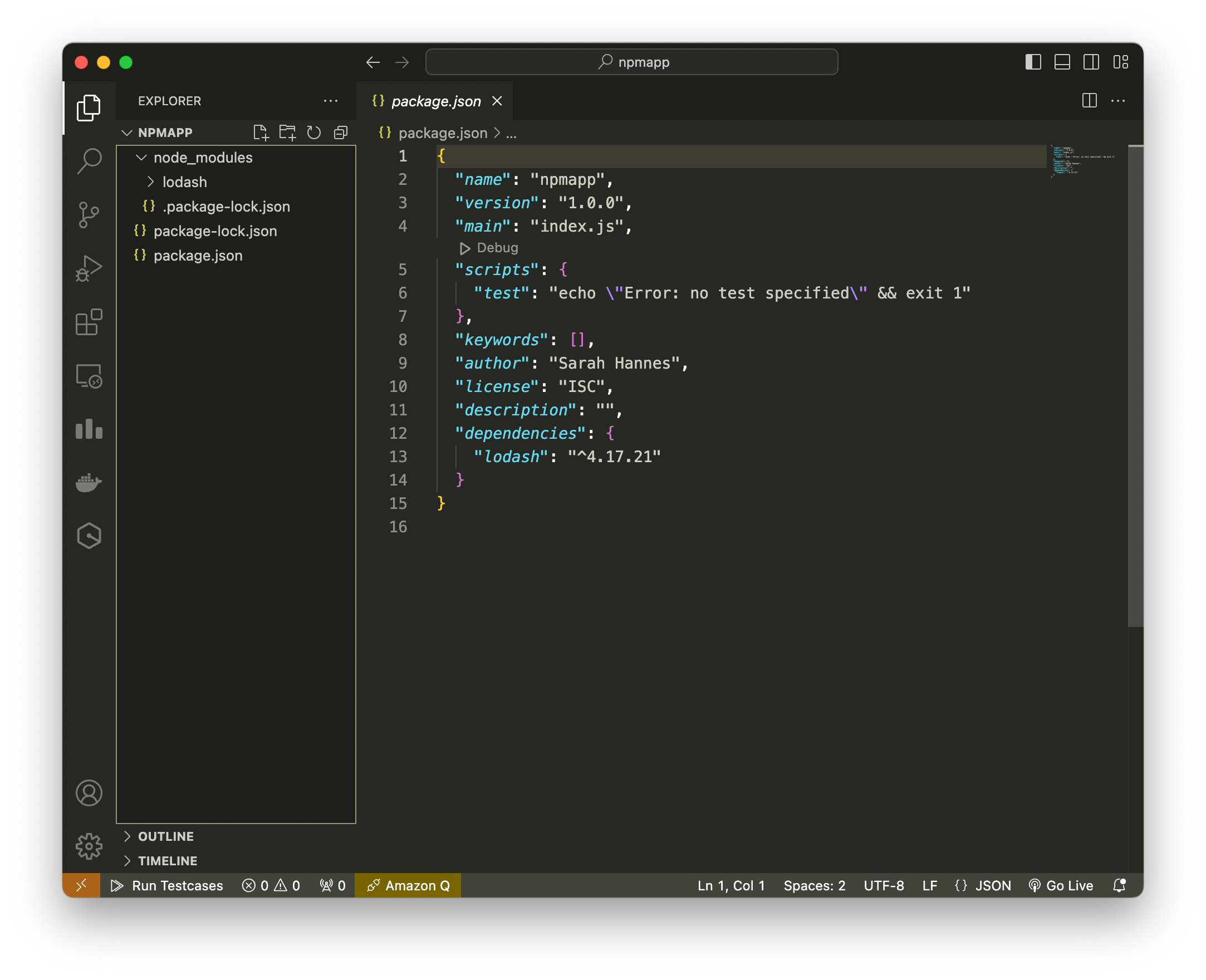Screen dimensions: 1206x980
Task: Toggle secondary side bar visibility
Action: click(x=1091, y=62)
